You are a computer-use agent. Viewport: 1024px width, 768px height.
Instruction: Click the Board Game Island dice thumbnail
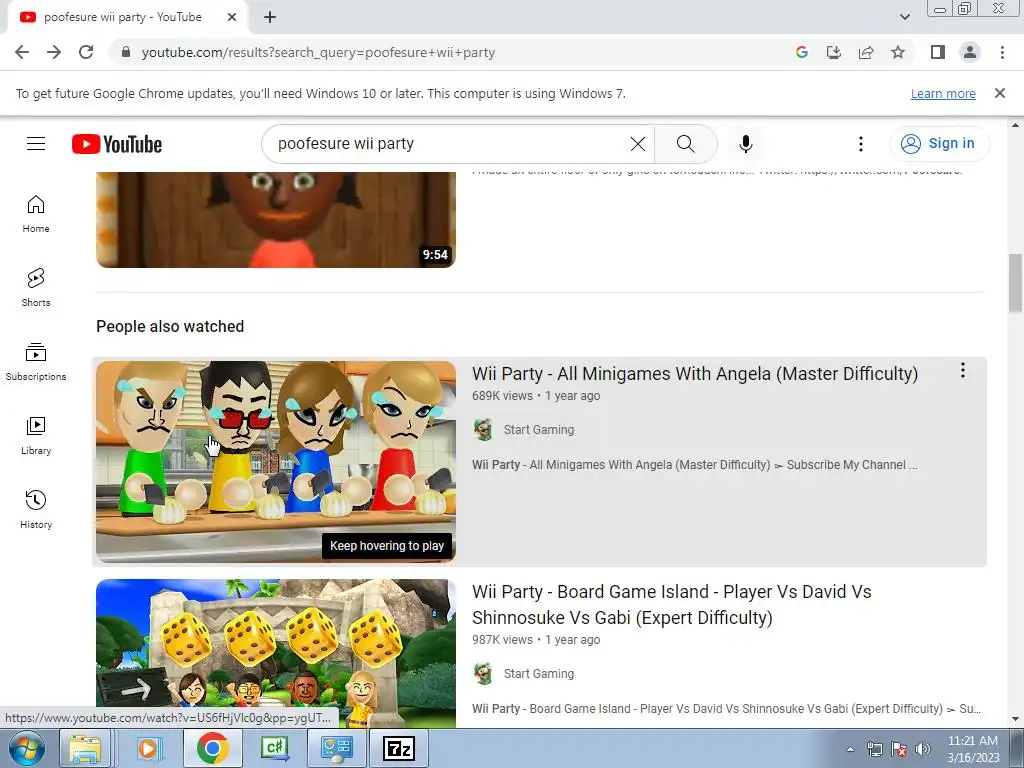pyautogui.click(x=276, y=653)
